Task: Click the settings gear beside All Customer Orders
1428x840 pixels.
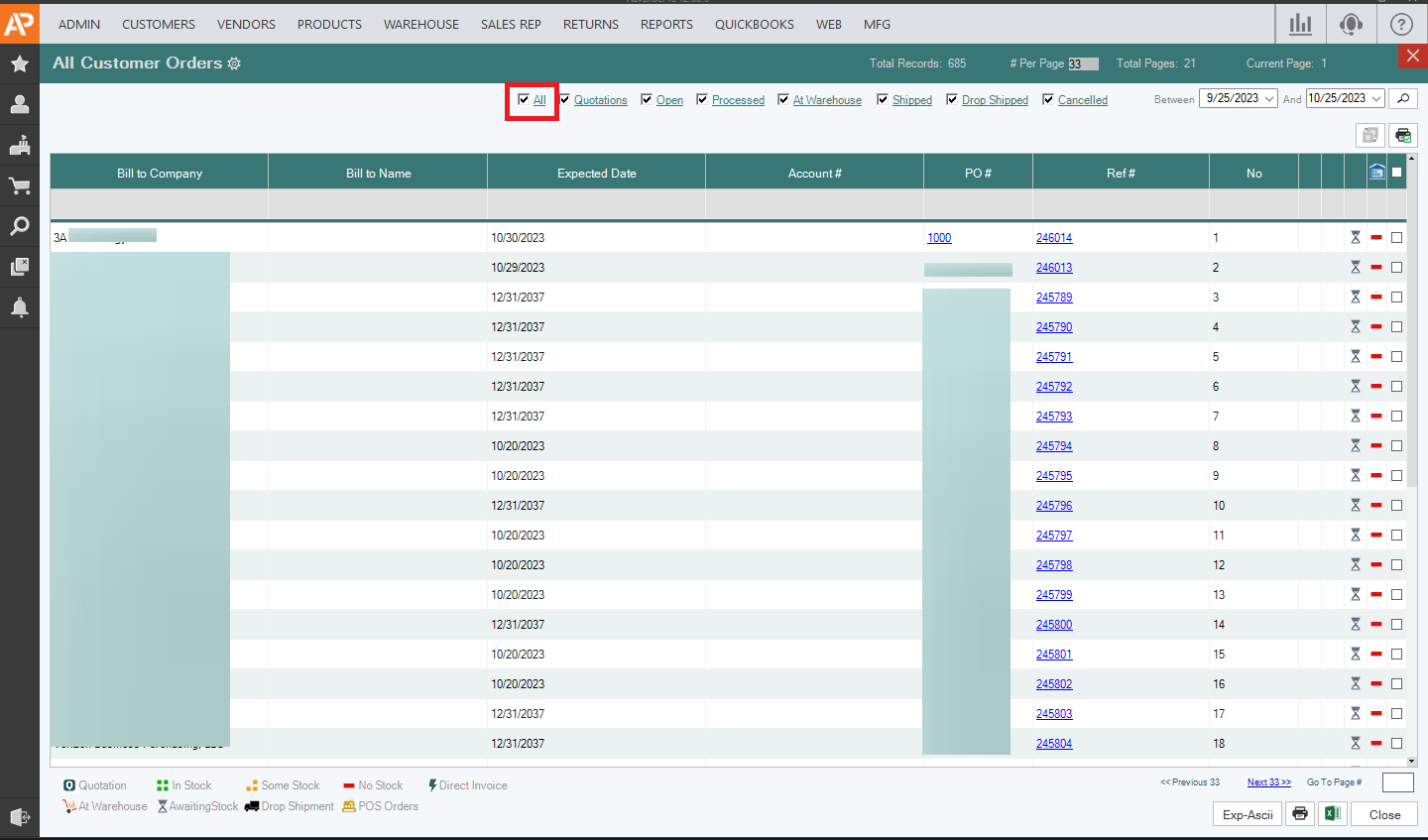Action: point(234,63)
